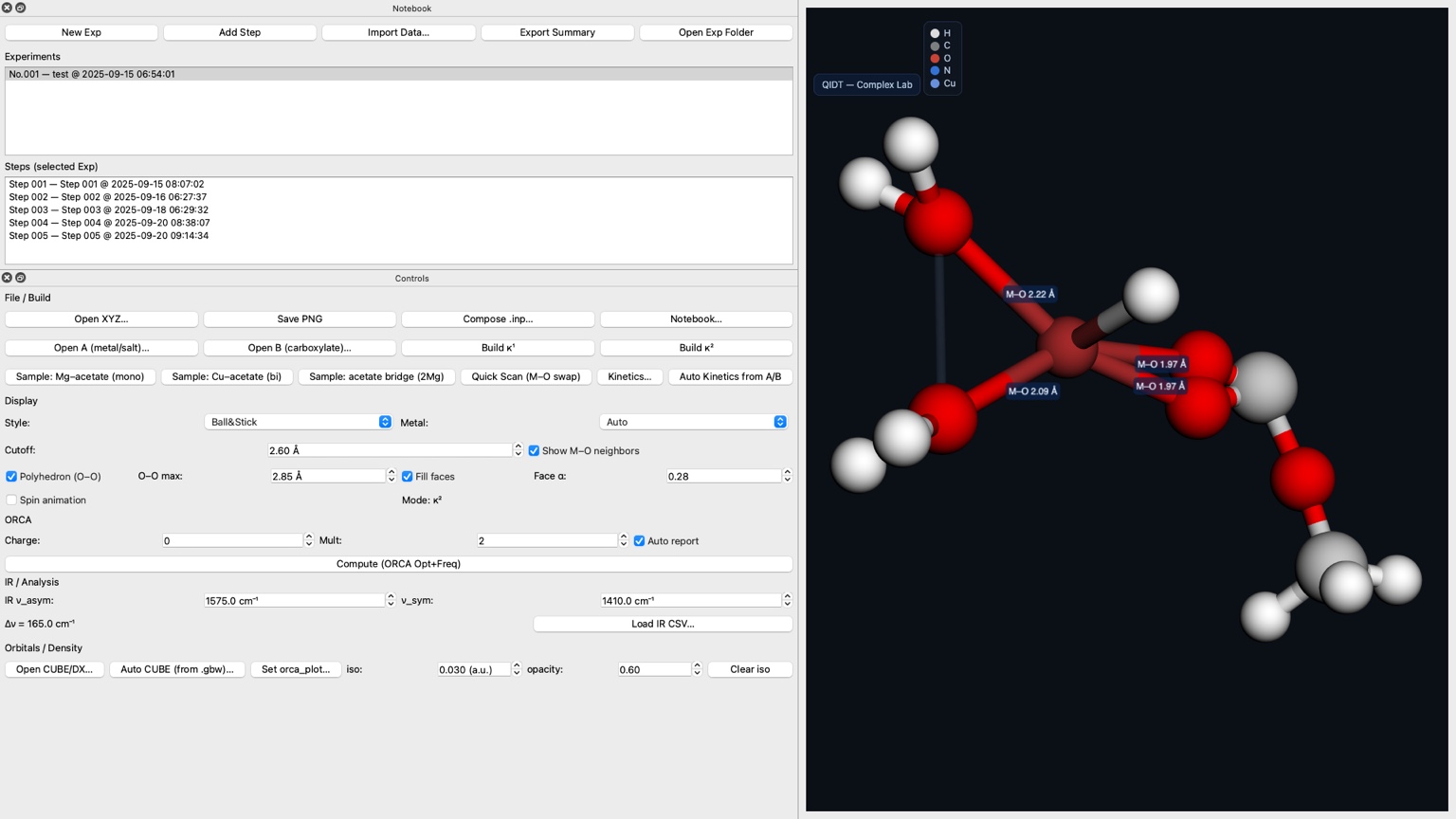Close the Notebook panel with its X icon
Screen dimensions: 1456x819
7,8
